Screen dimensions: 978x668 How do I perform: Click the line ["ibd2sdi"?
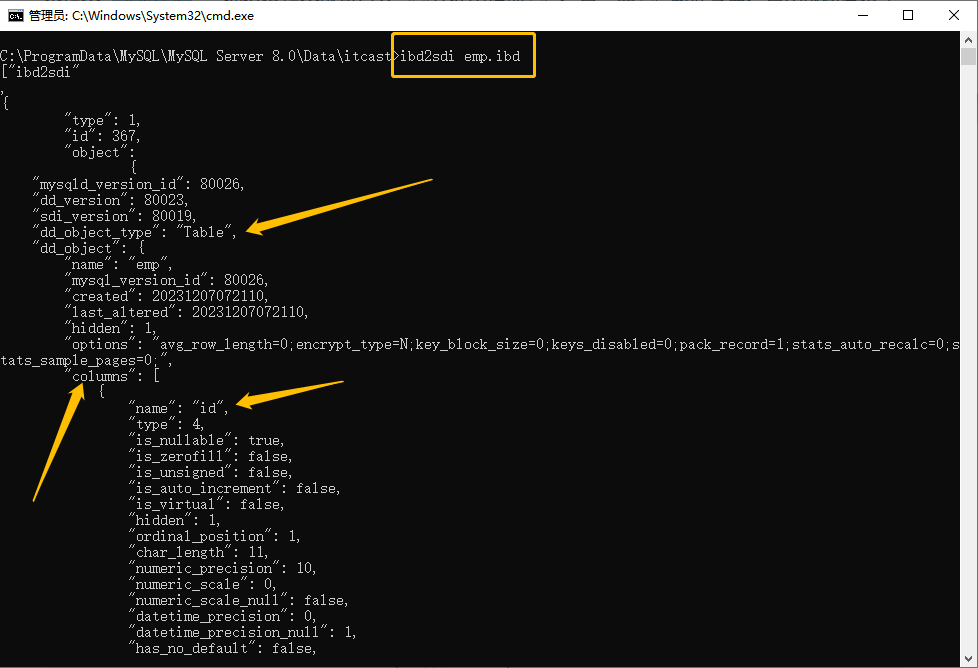click(41, 72)
